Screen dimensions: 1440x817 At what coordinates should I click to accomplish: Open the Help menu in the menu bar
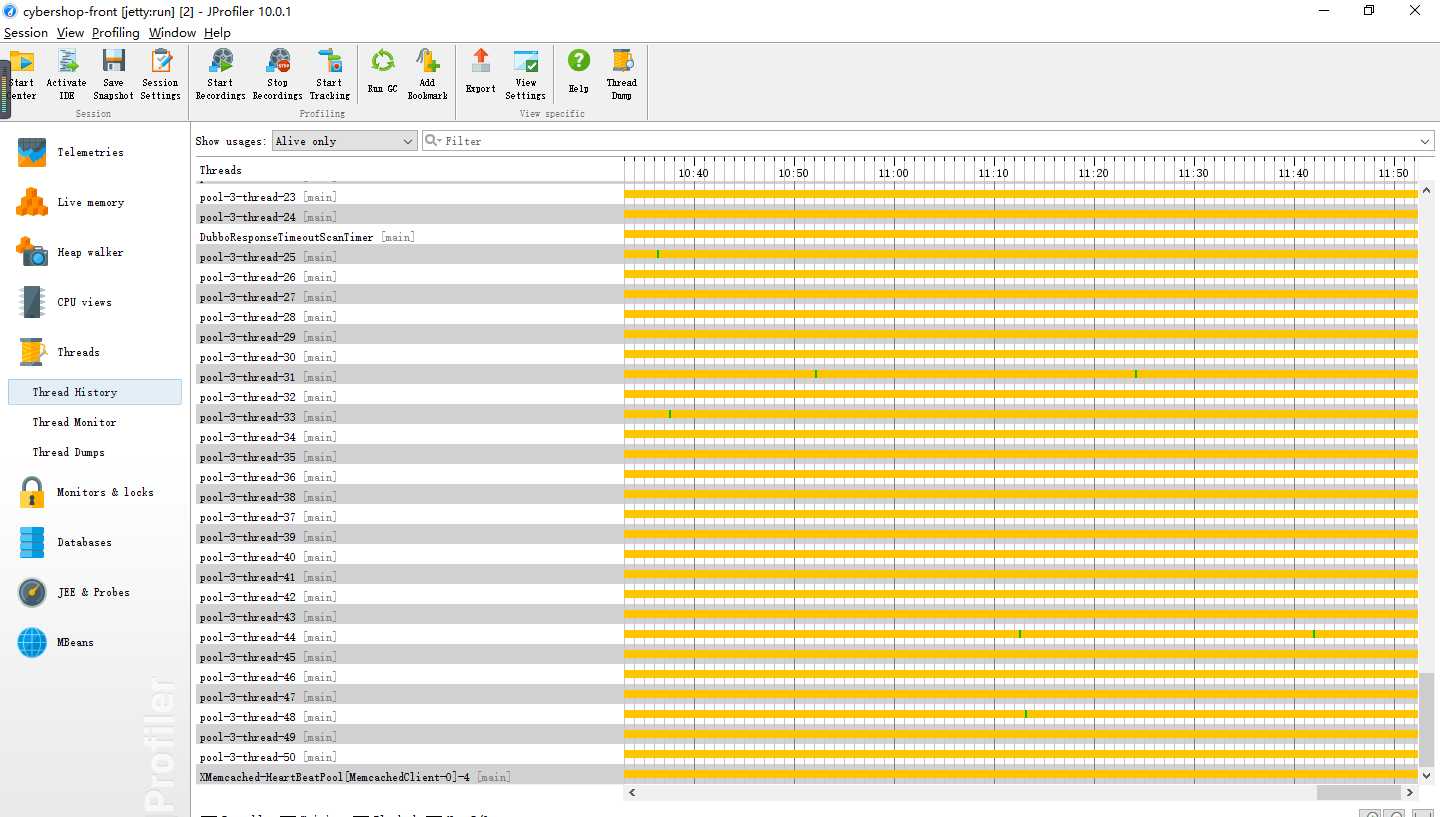coord(217,33)
